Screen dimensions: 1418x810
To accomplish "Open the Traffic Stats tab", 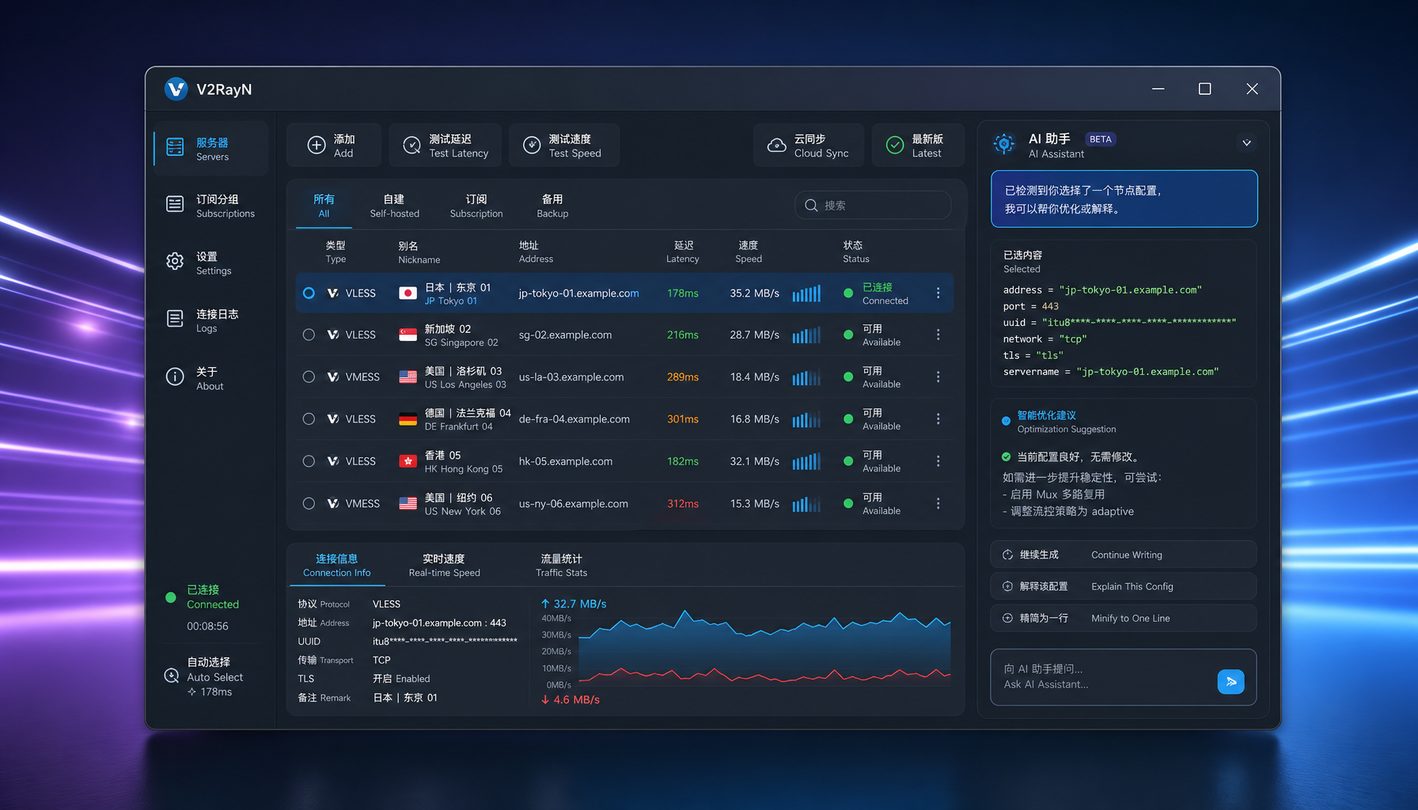I will 561,566.
